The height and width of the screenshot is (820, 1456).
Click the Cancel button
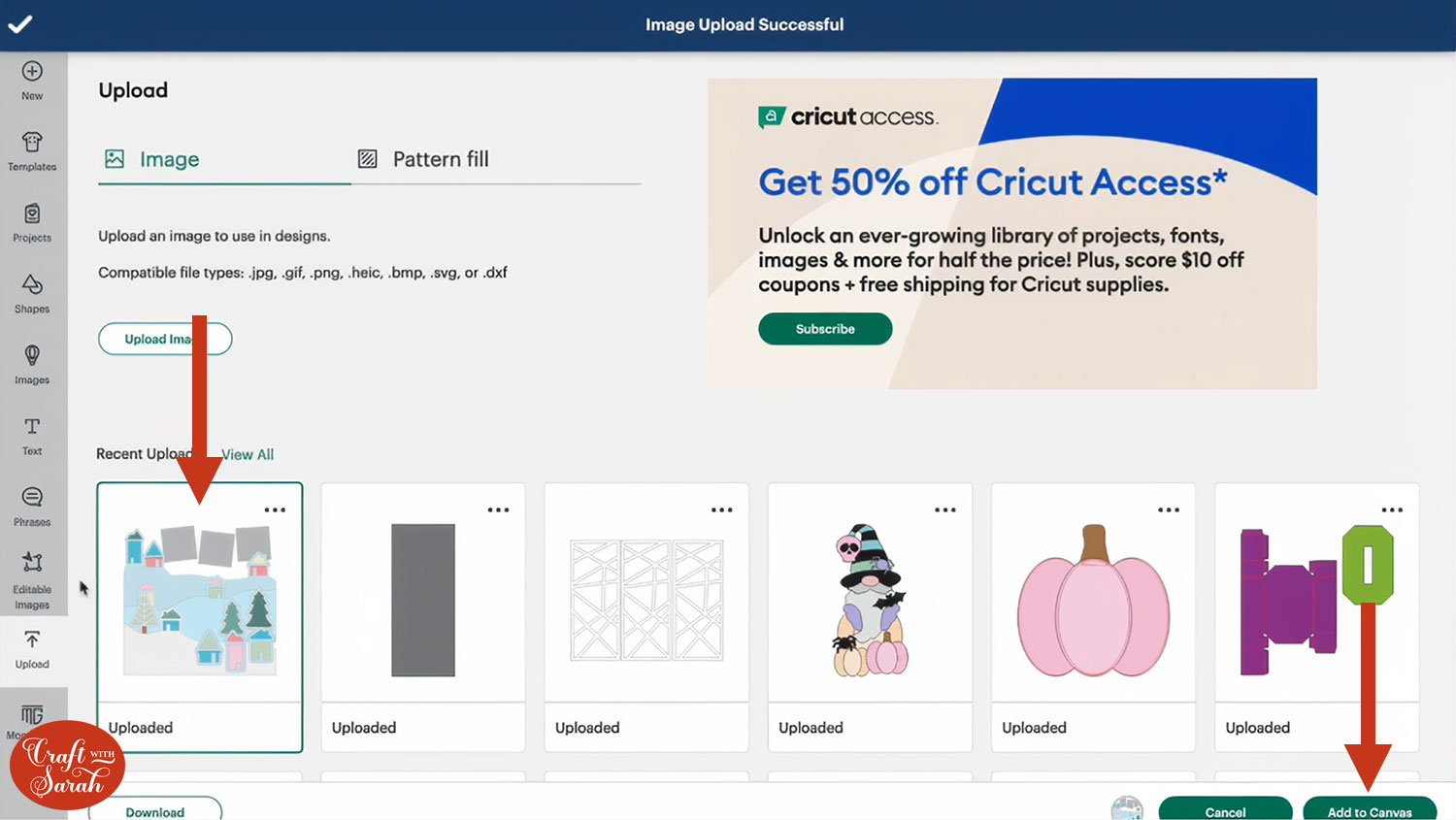click(1225, 811)
